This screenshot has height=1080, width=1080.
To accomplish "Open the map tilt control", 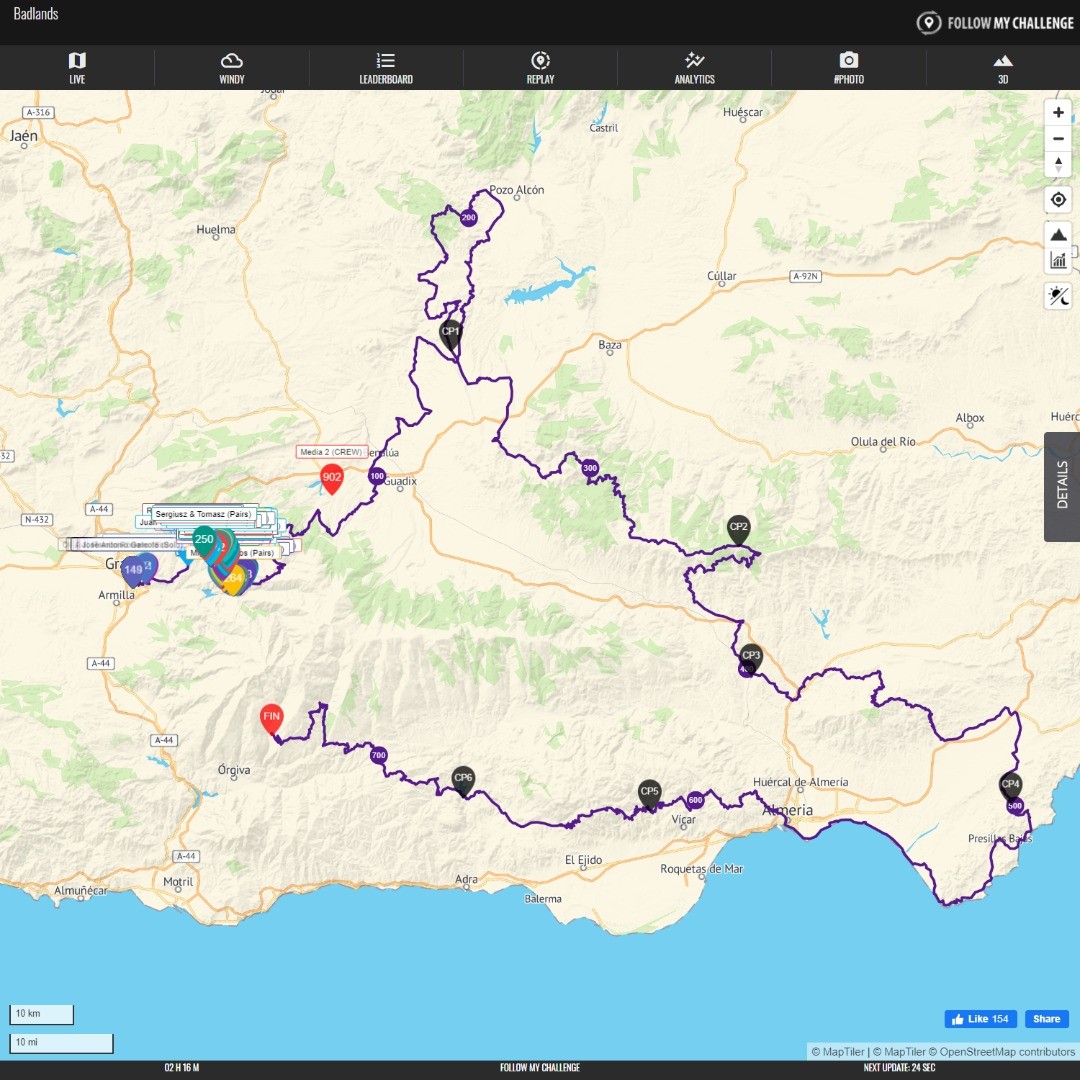I will point(1058,164).
